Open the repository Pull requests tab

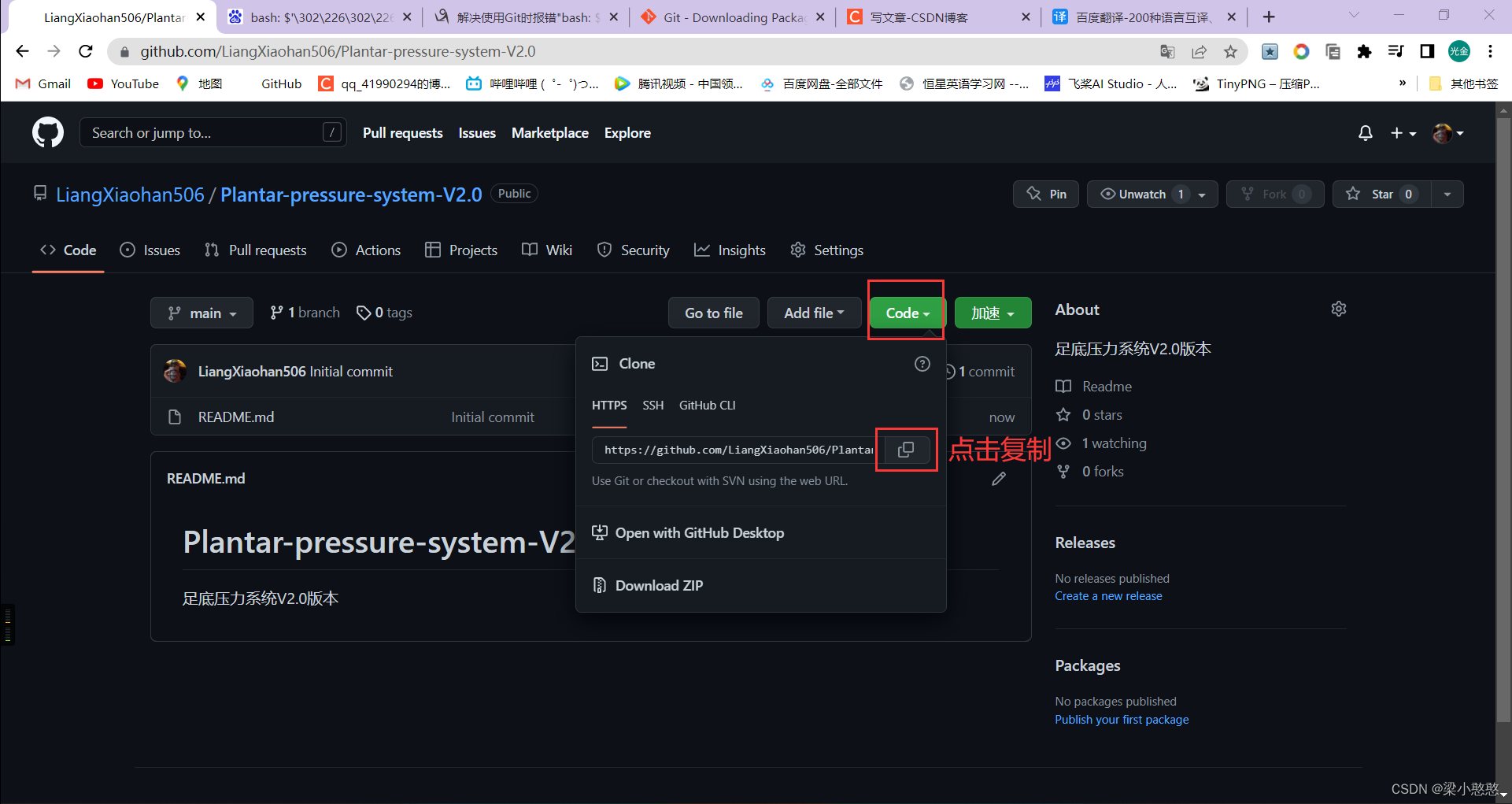255,250
